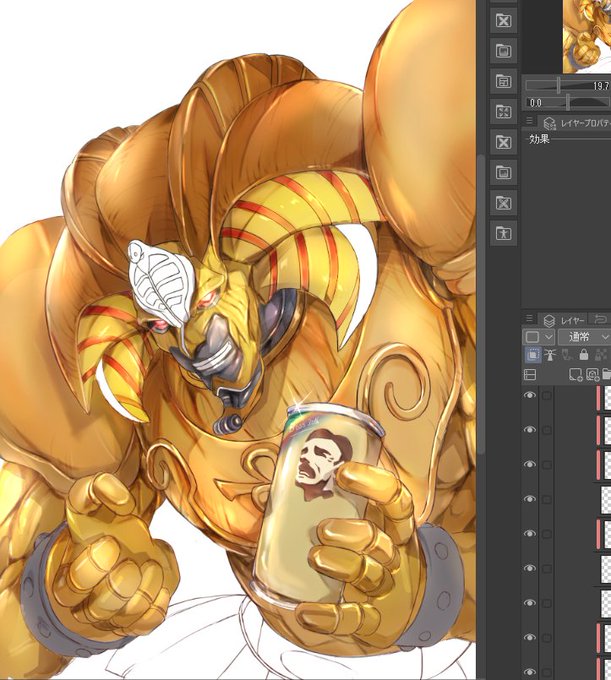Hide the first layer using its eye icon

pos(529,395)
